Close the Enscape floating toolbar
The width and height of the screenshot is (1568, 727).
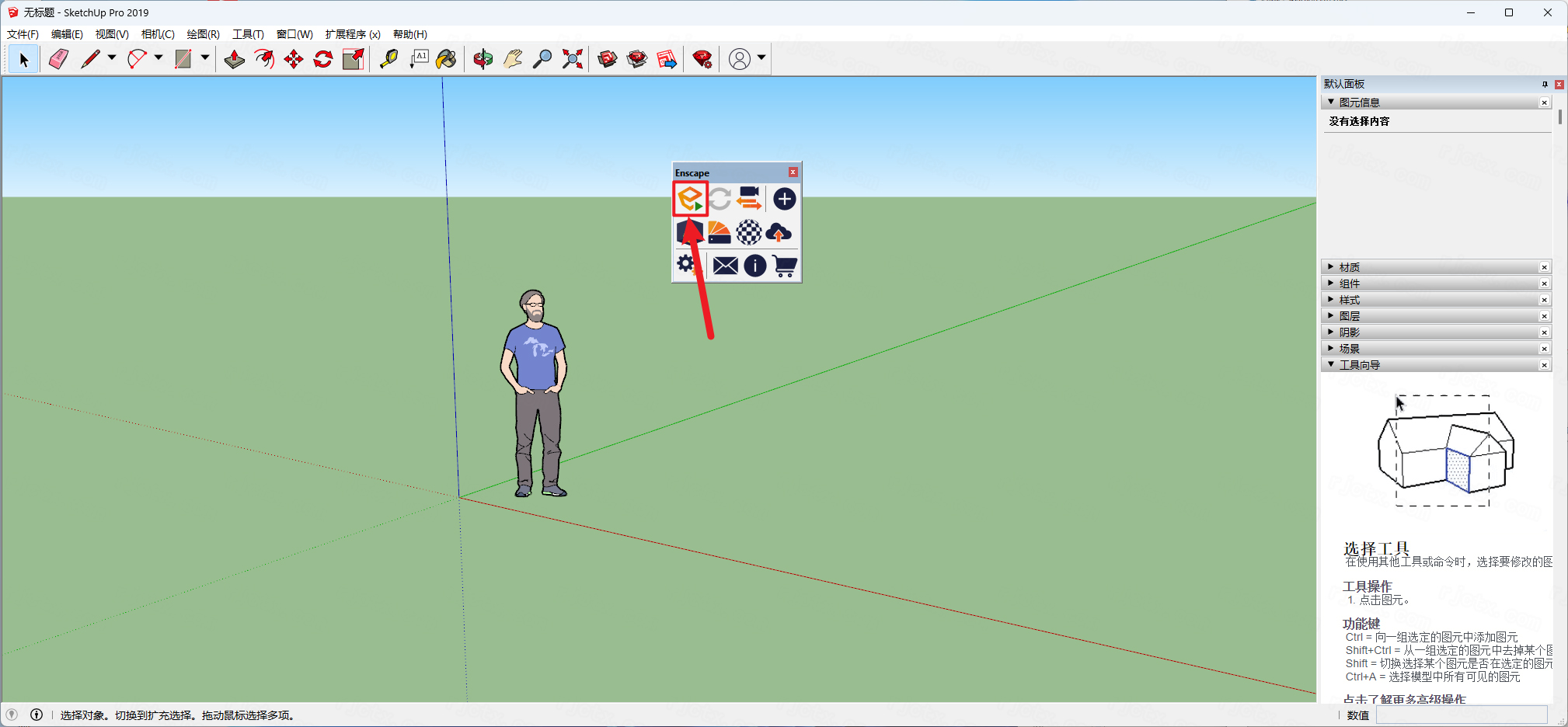[x=793, y=172]
